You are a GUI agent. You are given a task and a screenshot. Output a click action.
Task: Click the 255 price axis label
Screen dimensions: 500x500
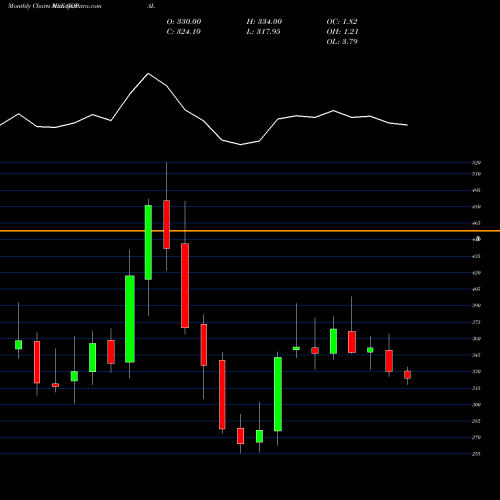pyautogui.click(x=476, y=454)
